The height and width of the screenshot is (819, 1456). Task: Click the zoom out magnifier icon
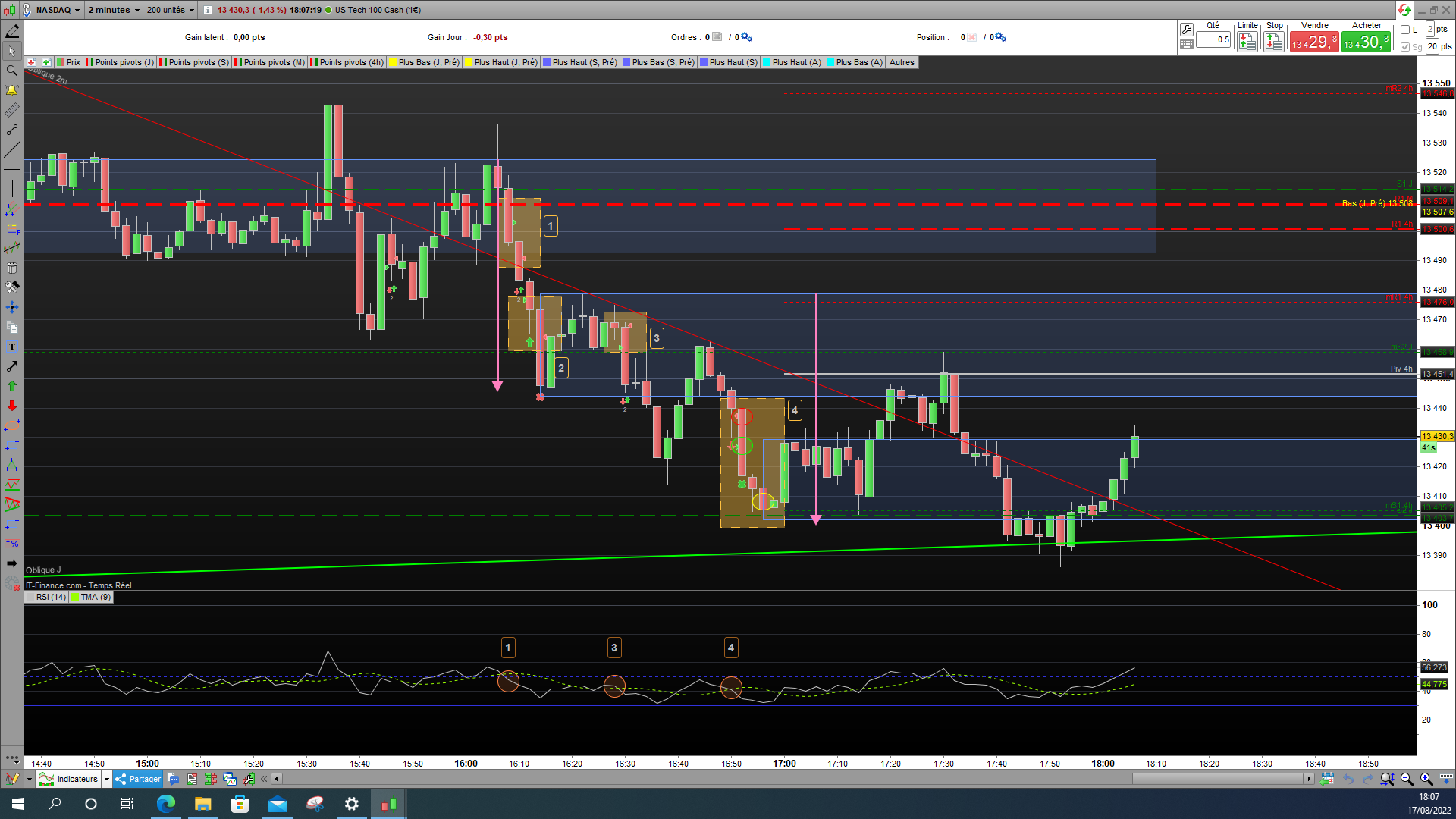[1407, 779]
